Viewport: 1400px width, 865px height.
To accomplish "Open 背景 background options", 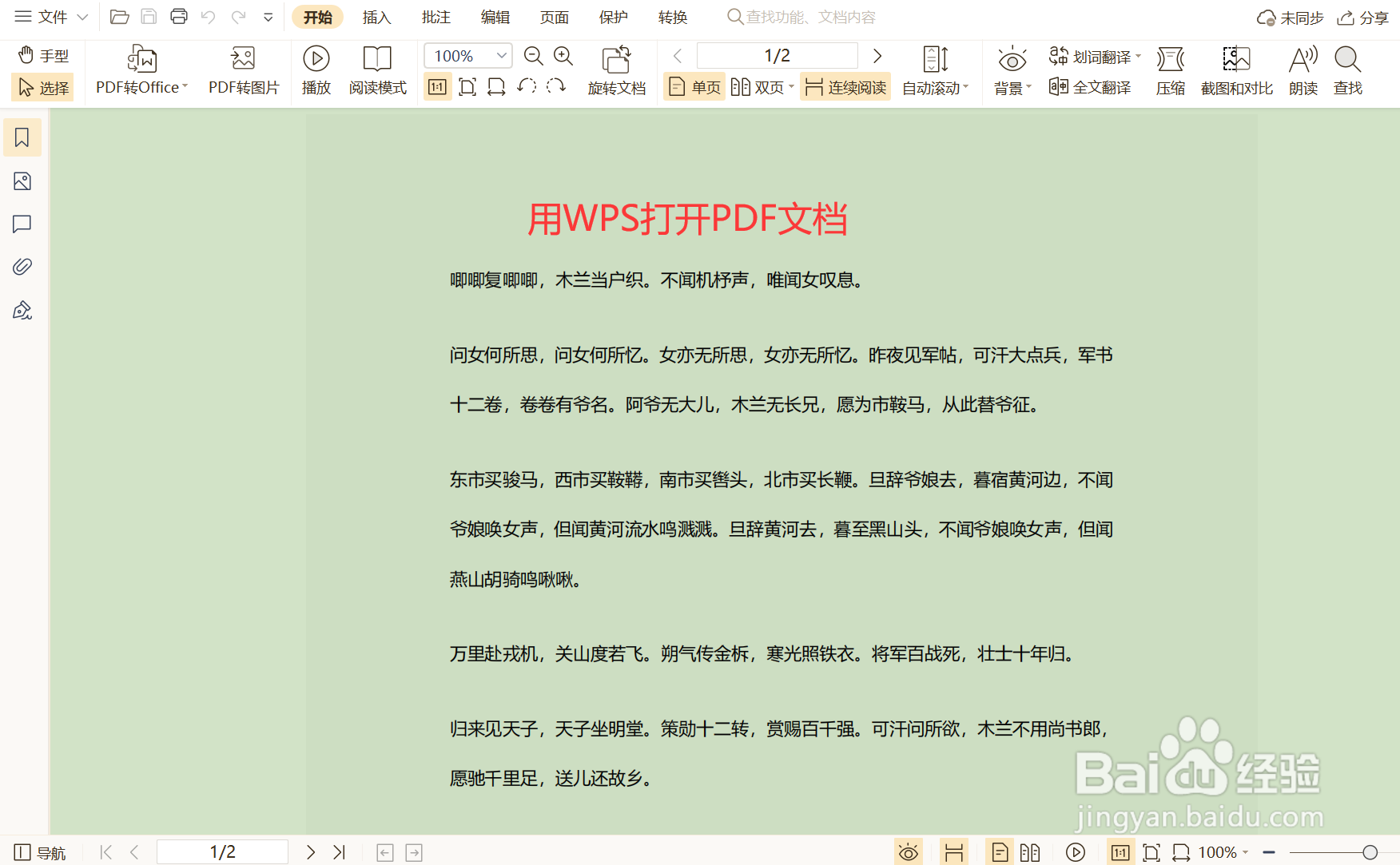I will click(1012, 70).
